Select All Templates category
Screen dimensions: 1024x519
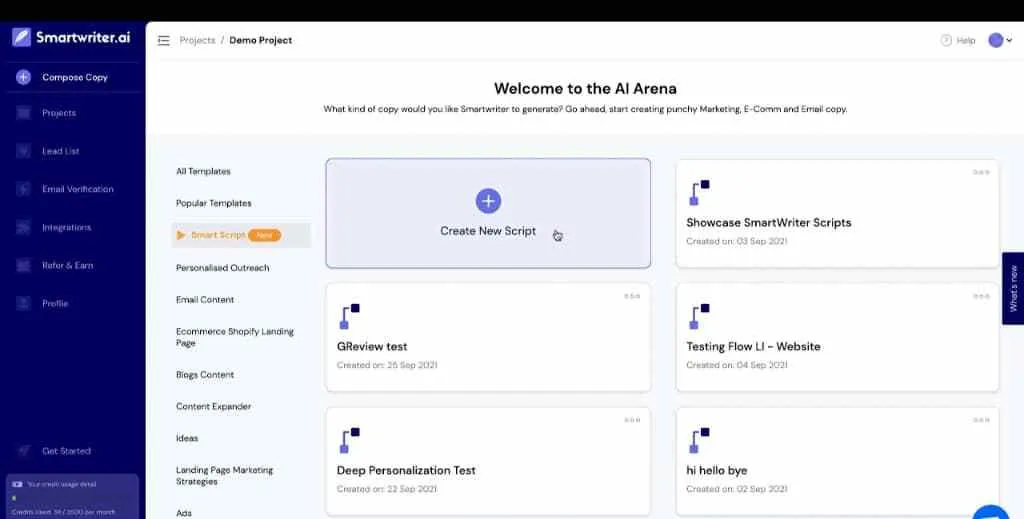point(203,171)
